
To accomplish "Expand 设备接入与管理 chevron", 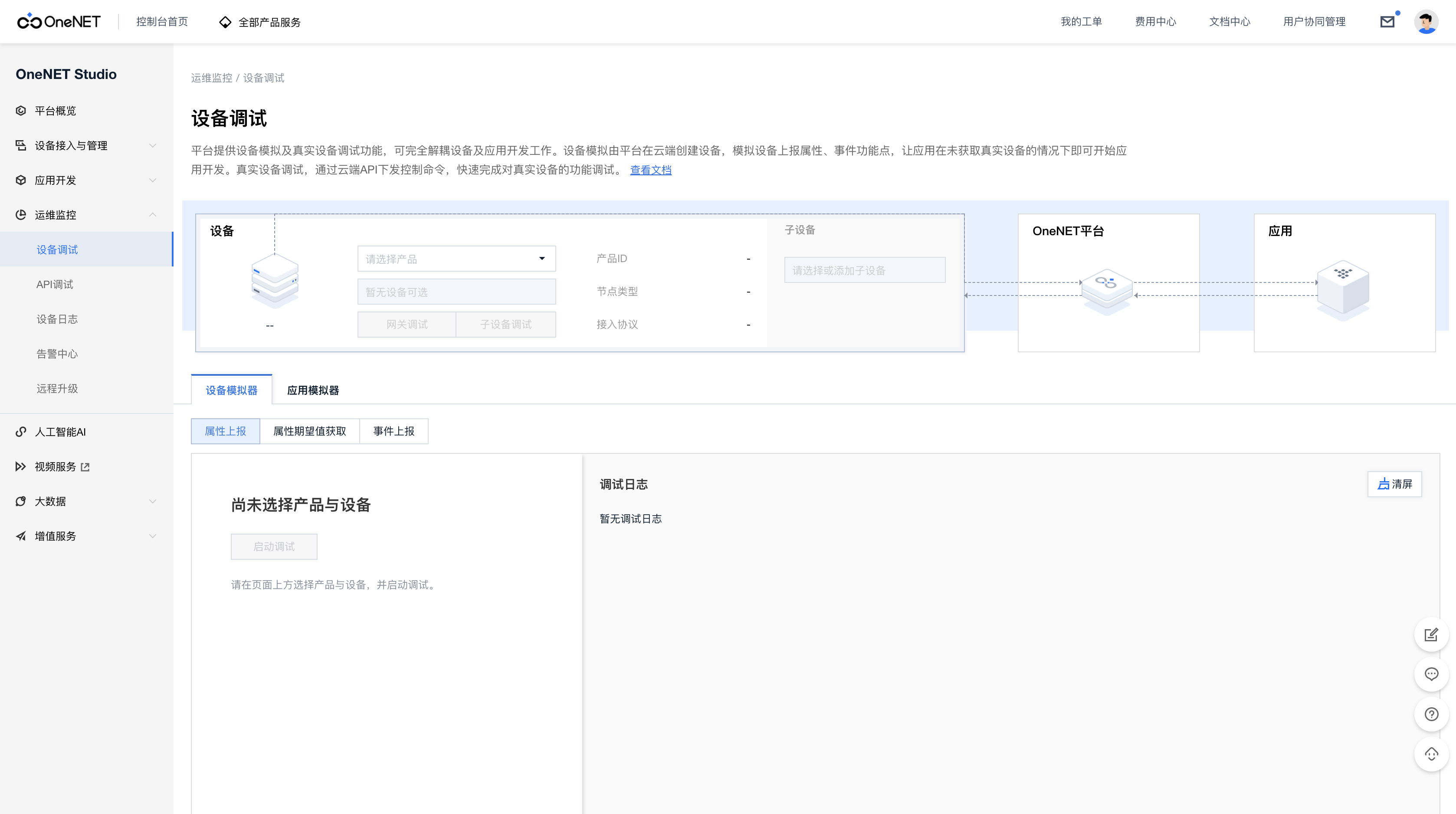I will 153,145.
